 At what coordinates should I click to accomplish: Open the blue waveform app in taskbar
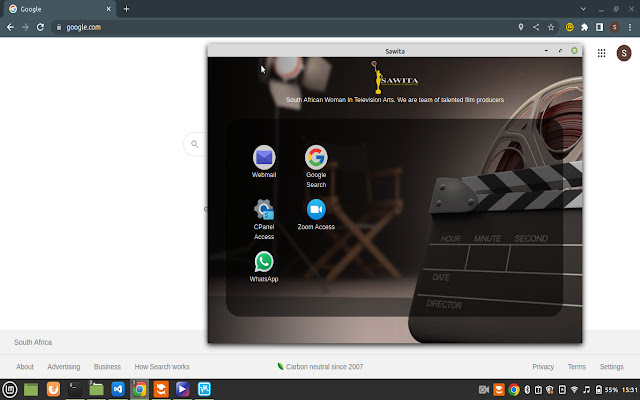tap(204, 389)
